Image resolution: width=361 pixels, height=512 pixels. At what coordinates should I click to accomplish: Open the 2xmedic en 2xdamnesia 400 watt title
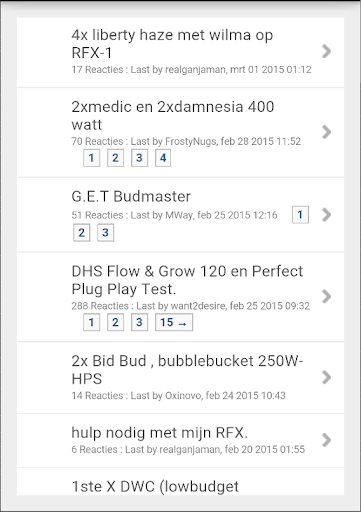point(173,116)
